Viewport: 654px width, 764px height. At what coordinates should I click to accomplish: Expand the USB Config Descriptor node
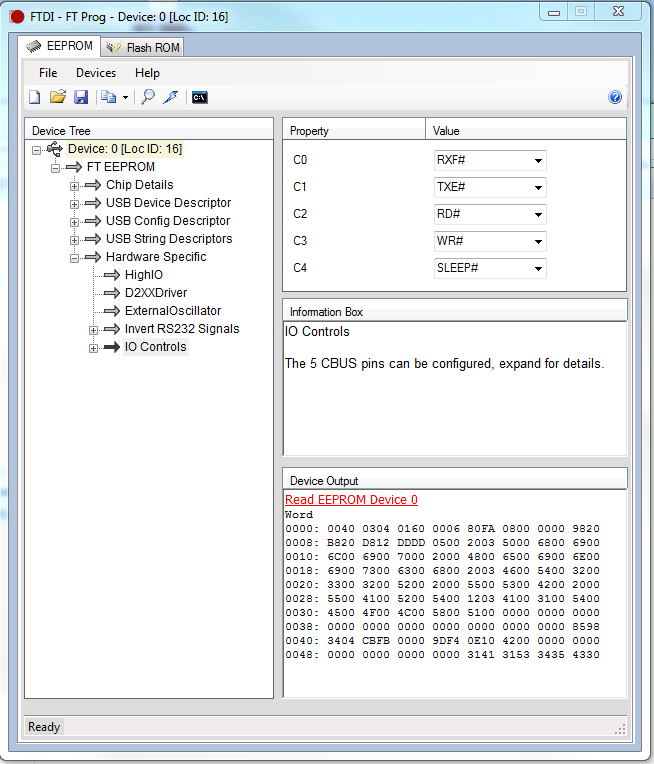74,222
